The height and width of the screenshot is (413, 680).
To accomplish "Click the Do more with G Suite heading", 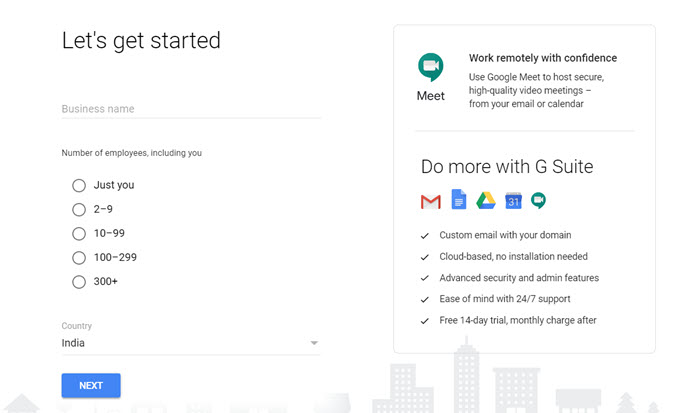I will point(507,167).
